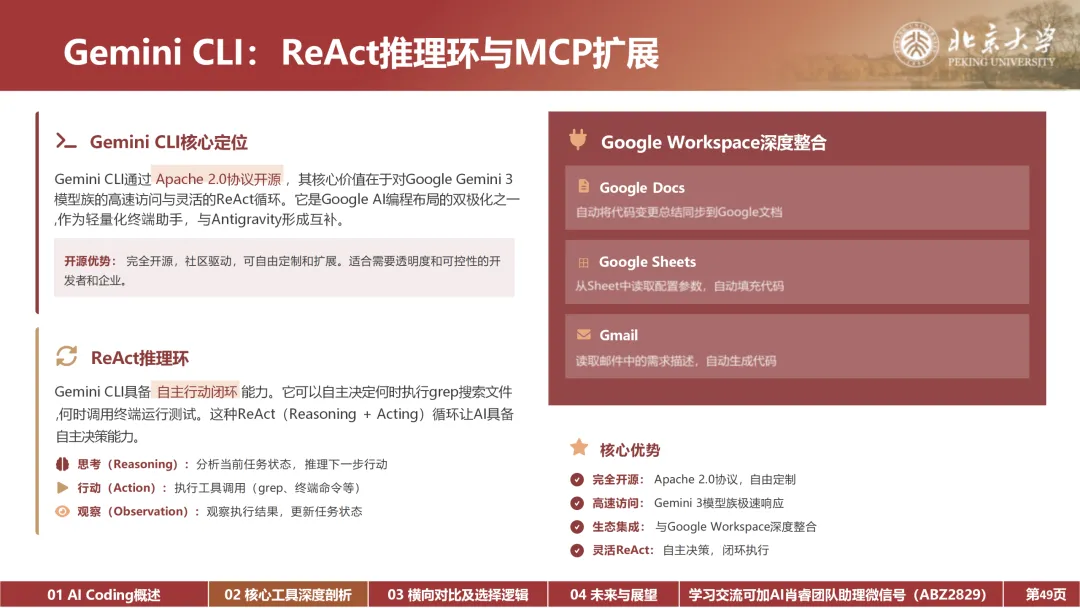Screen dimensions: 1080x608
Task: Click the plug icon beside Google Workspace深度整合
Action: tap(578, 140)
